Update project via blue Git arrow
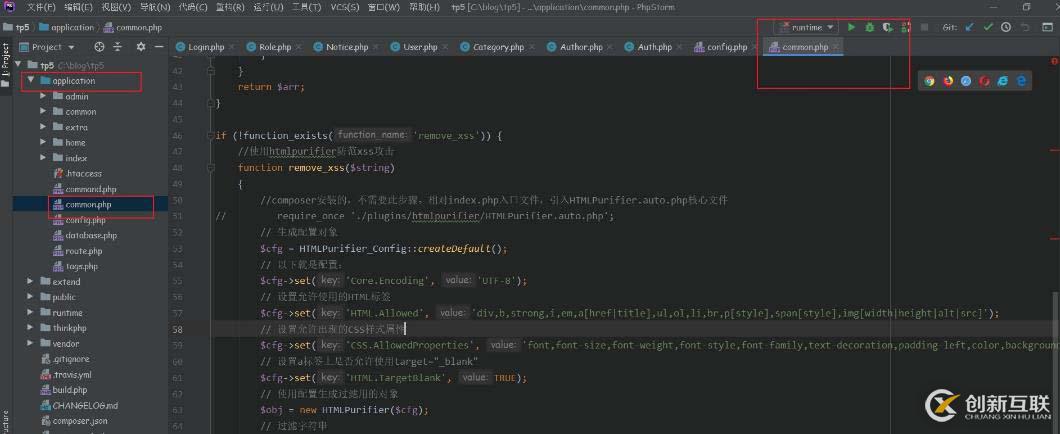Image resolution: width=1060 pixels, height=434 pixels. click(969, 28)
